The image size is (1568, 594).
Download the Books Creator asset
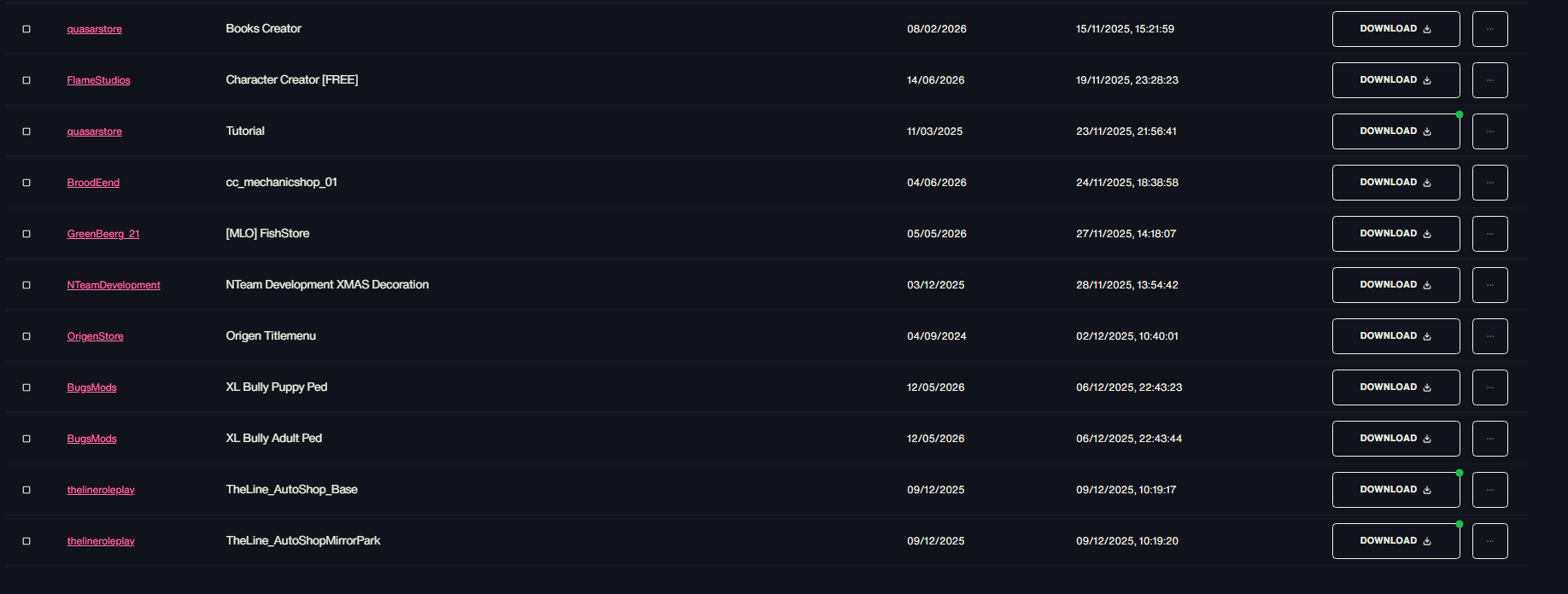(x=1395, y=29)
